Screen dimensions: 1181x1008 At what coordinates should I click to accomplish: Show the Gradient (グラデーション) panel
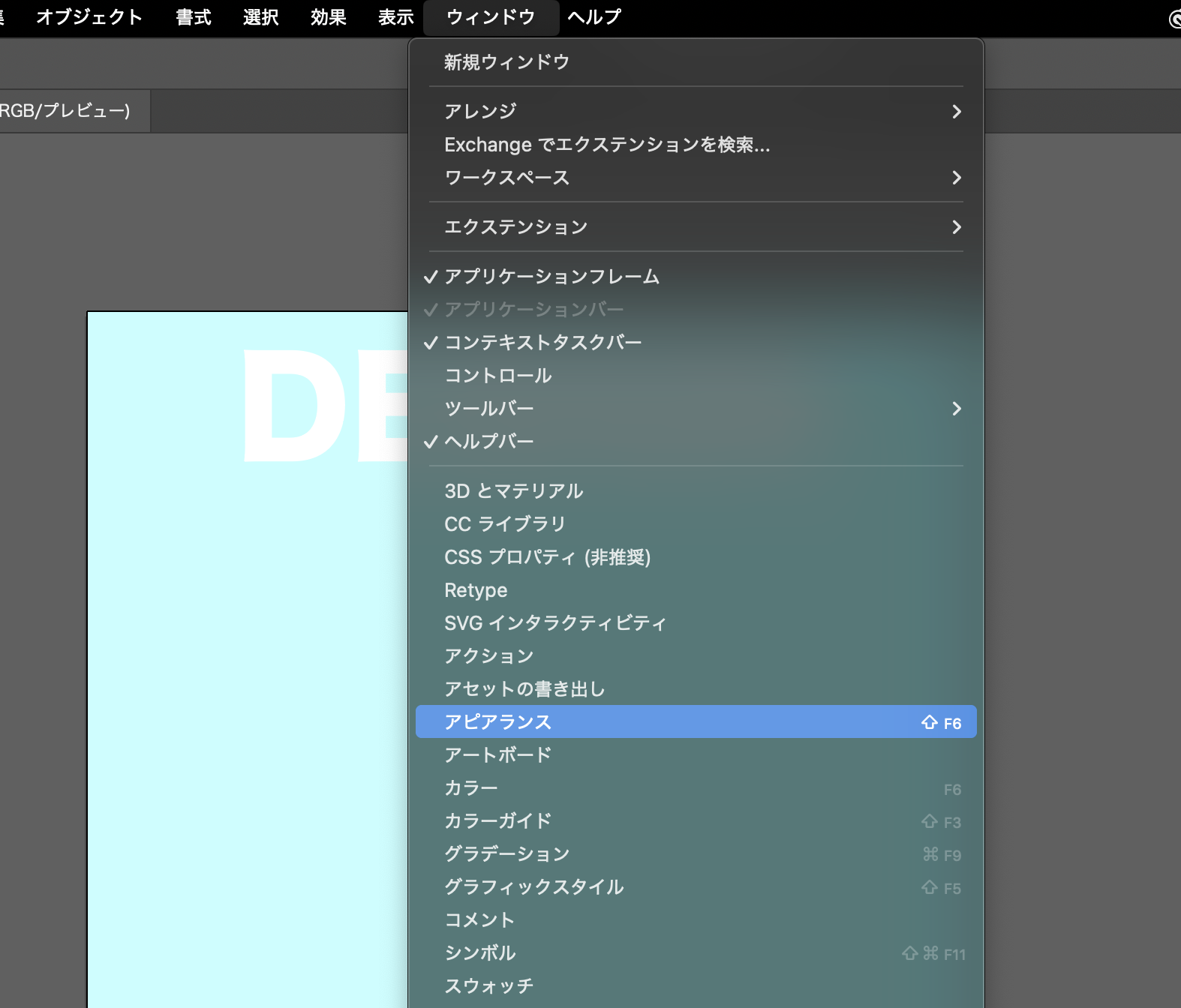[x=506, y=854]
